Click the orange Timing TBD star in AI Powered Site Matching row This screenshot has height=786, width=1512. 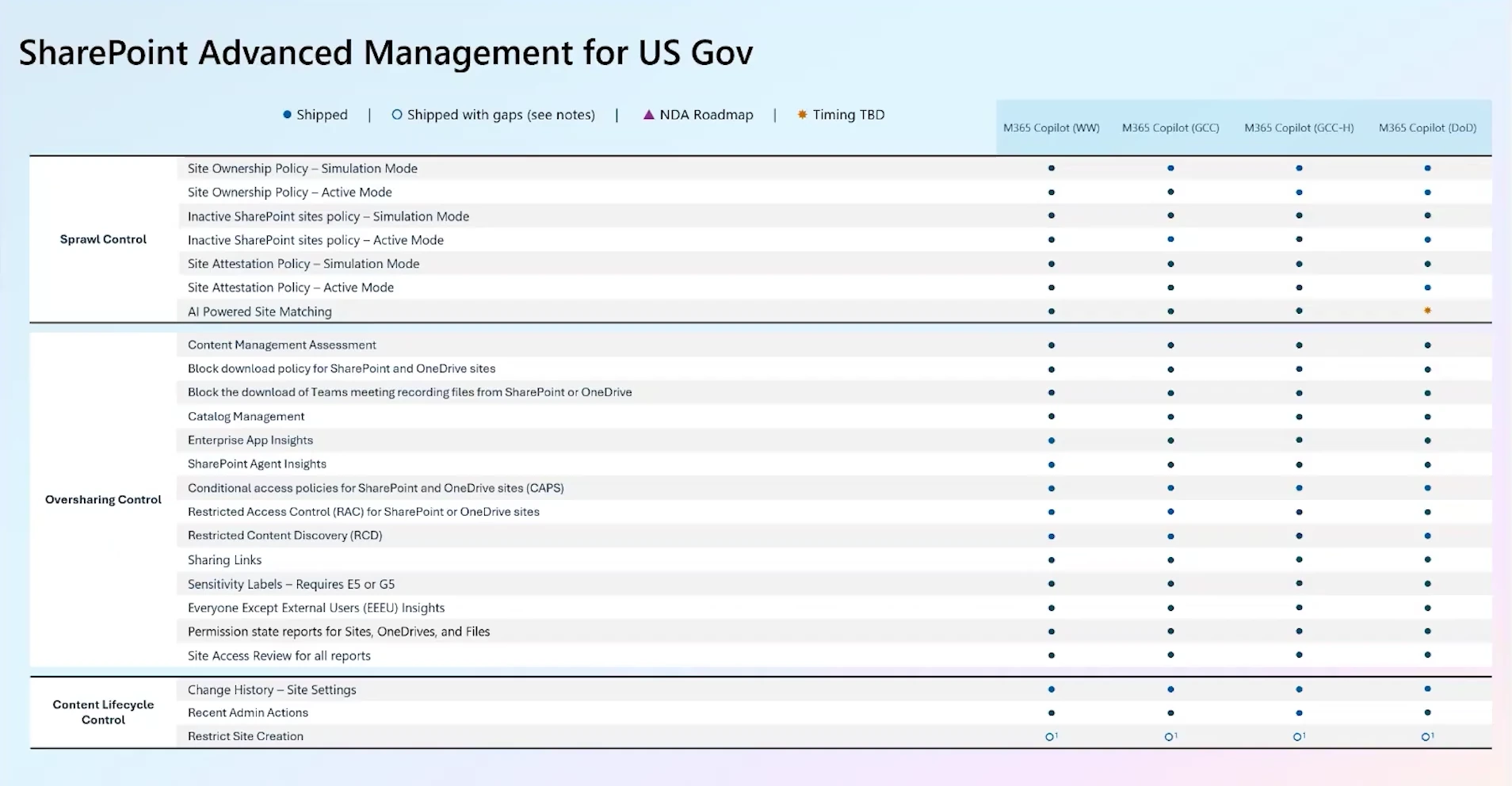pyautogui.click(x=1427, y=311)
